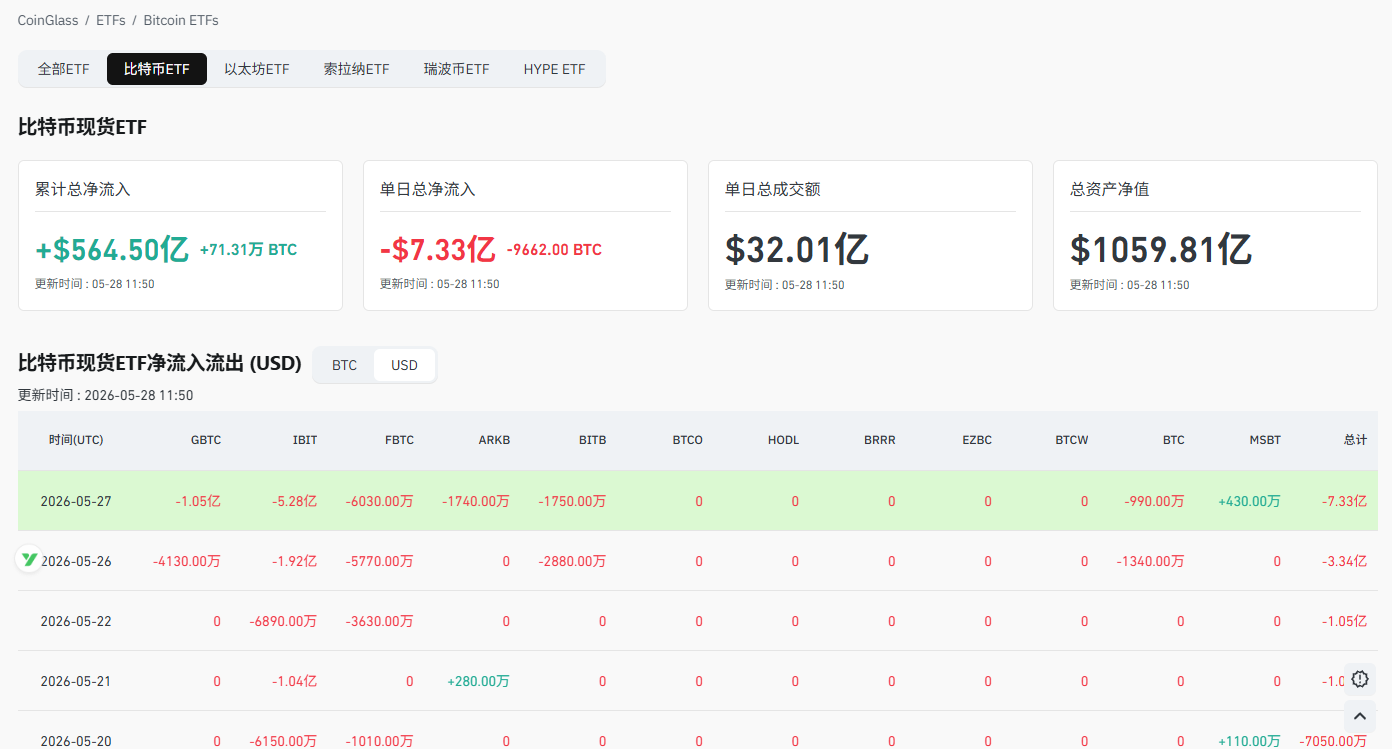The width and height of the screenshot is (1392, 749).
Task: Click the 总计 column header
Action: point(1355,440)
